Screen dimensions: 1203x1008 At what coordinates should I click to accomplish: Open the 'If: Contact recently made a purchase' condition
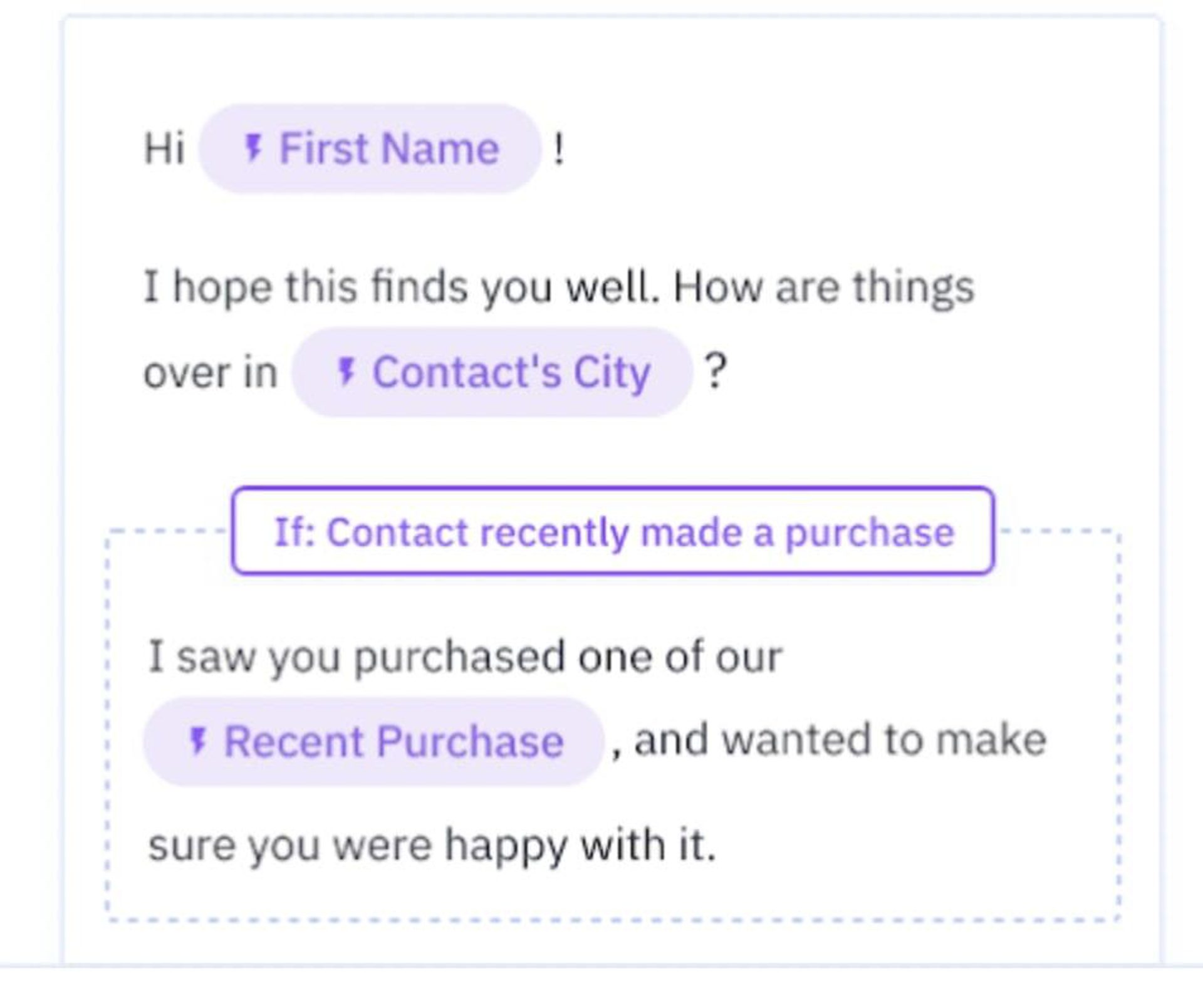click(x=613, y=531)
